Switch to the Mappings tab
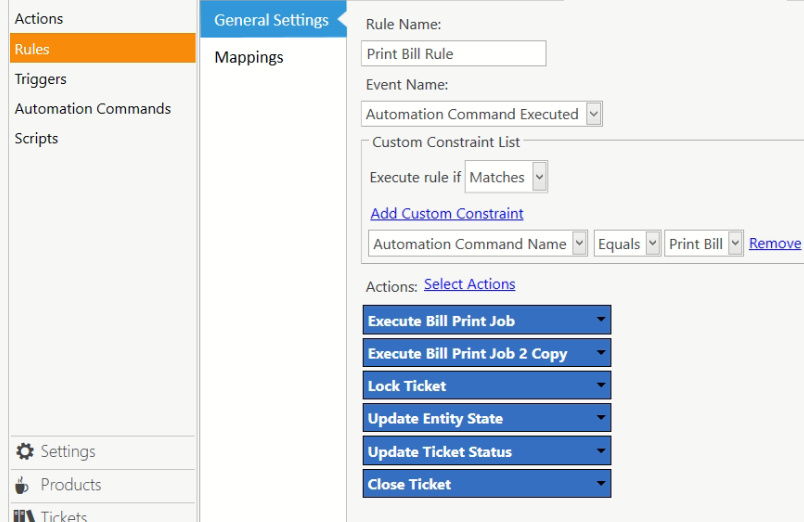Screen dimensions: 804x522 tap(249, 57)
